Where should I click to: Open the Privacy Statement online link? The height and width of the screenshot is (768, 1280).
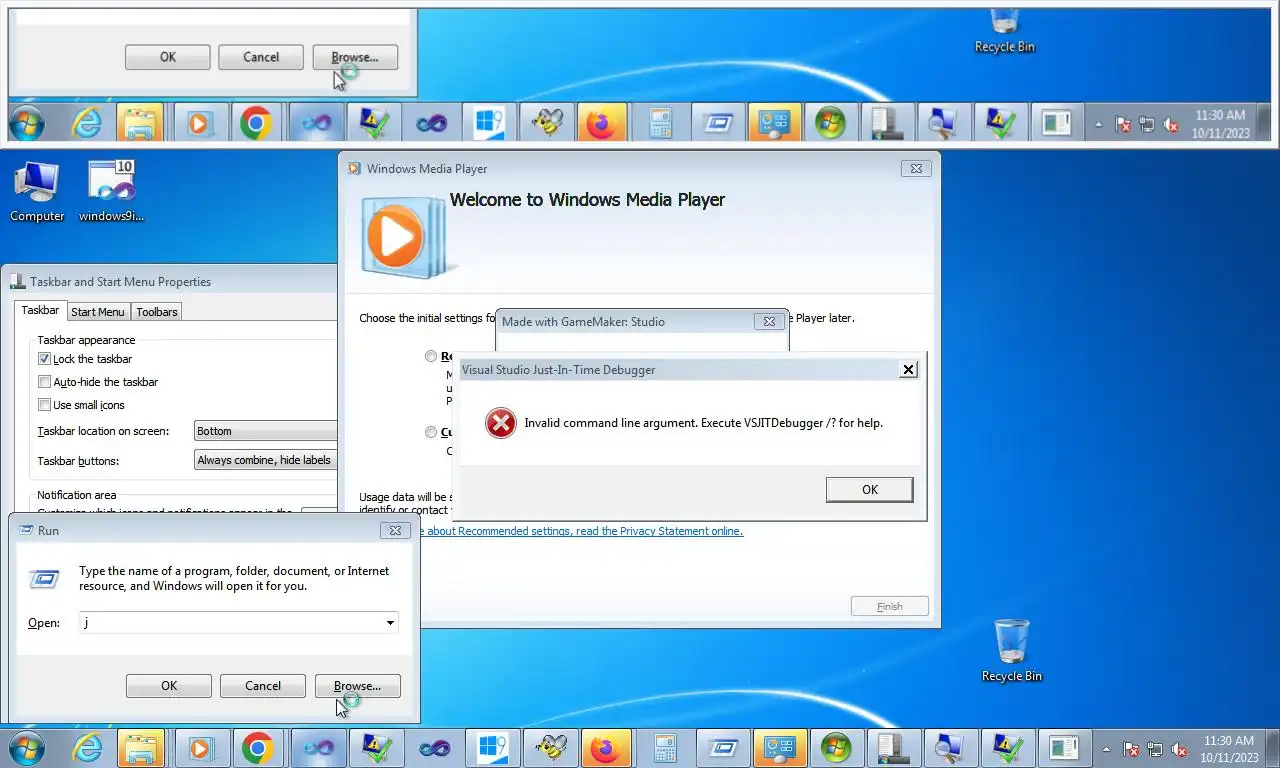582,531
